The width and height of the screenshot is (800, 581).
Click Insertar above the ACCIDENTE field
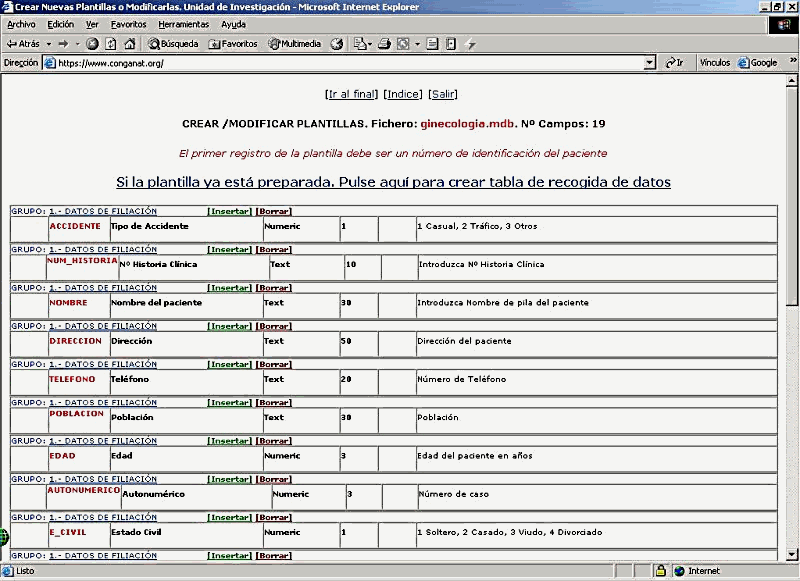click(229, 212)
